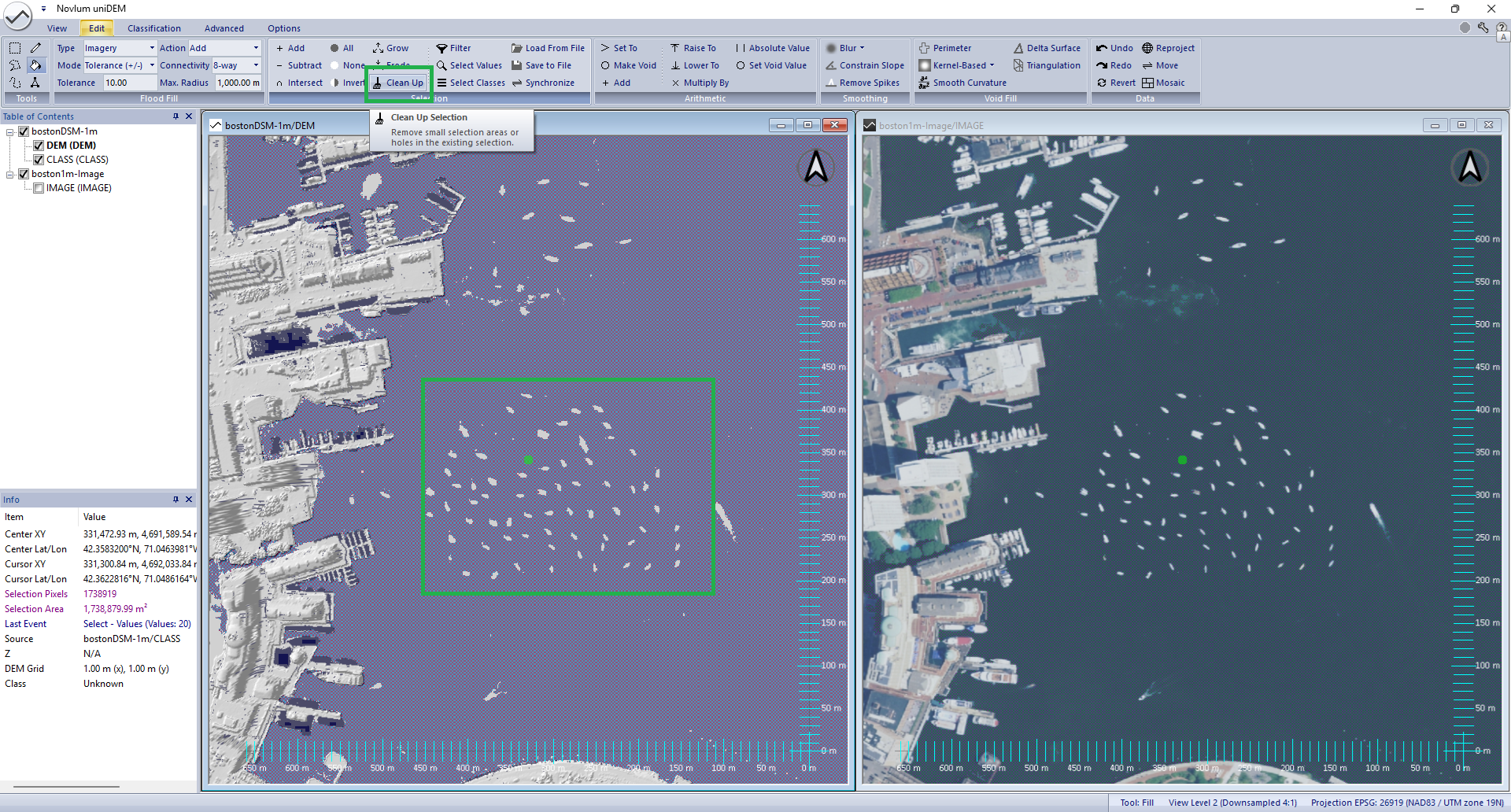The width and height of the screenshot is (1511, 812).
Task: Click Set Void Value tool
Action: (x=770, y=65)
